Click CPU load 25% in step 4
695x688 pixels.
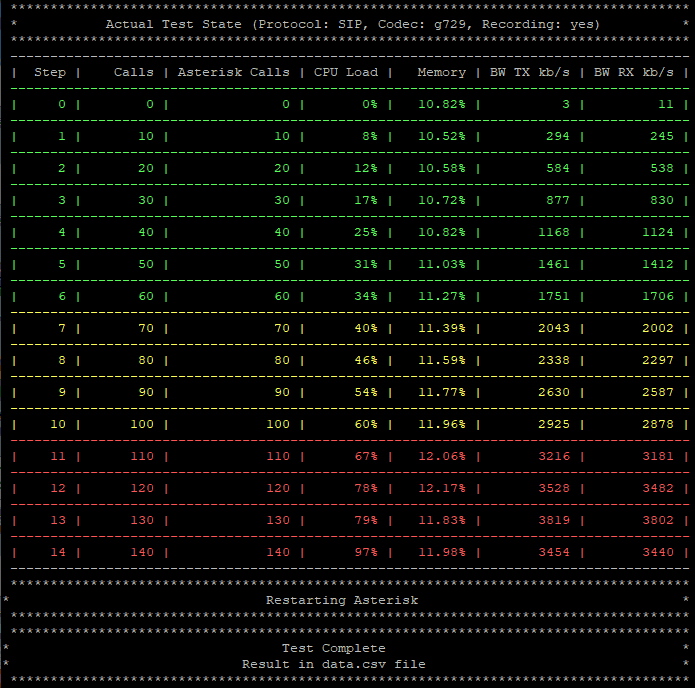point(366,232)
